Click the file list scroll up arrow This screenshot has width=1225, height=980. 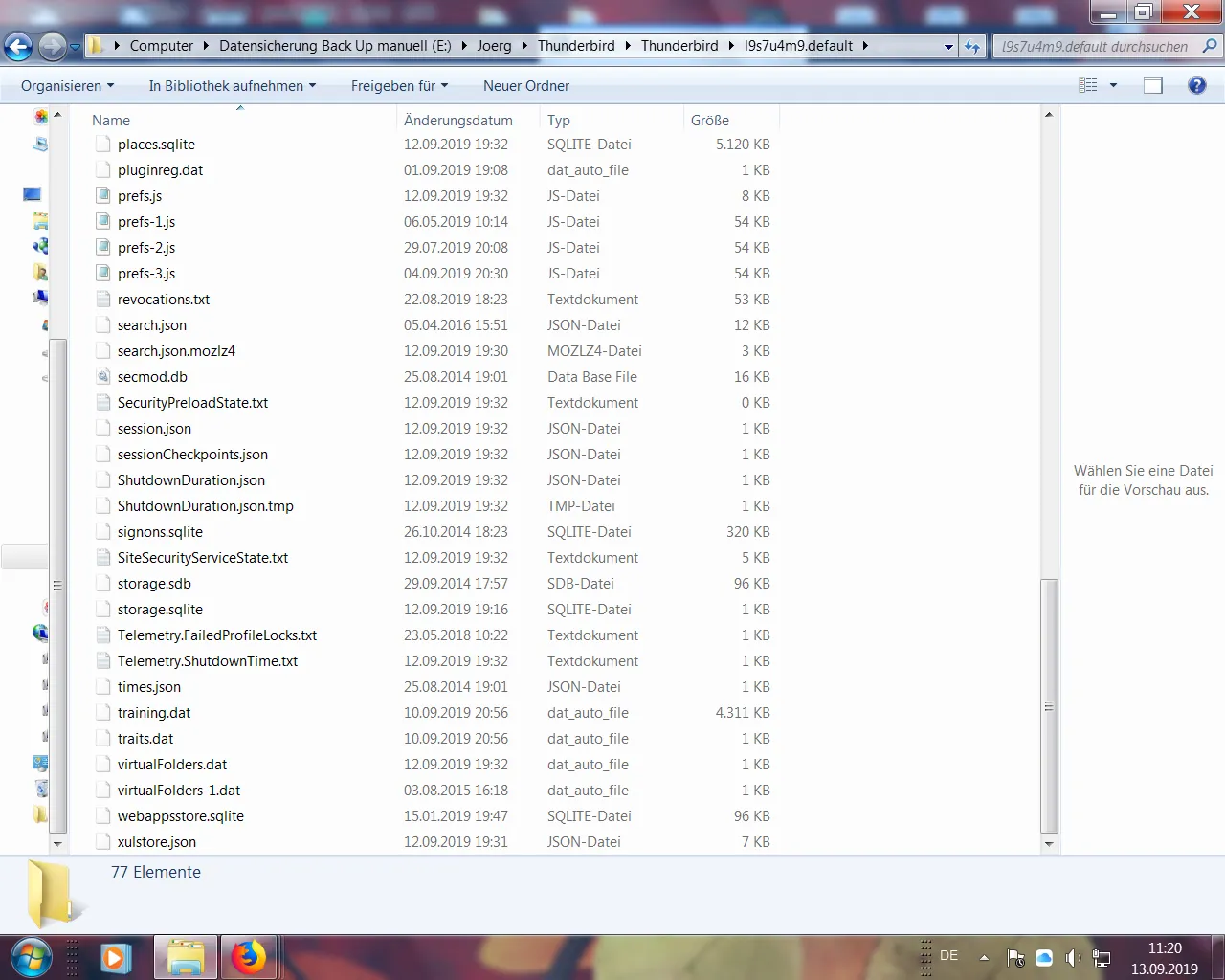tap(1049, 115)
